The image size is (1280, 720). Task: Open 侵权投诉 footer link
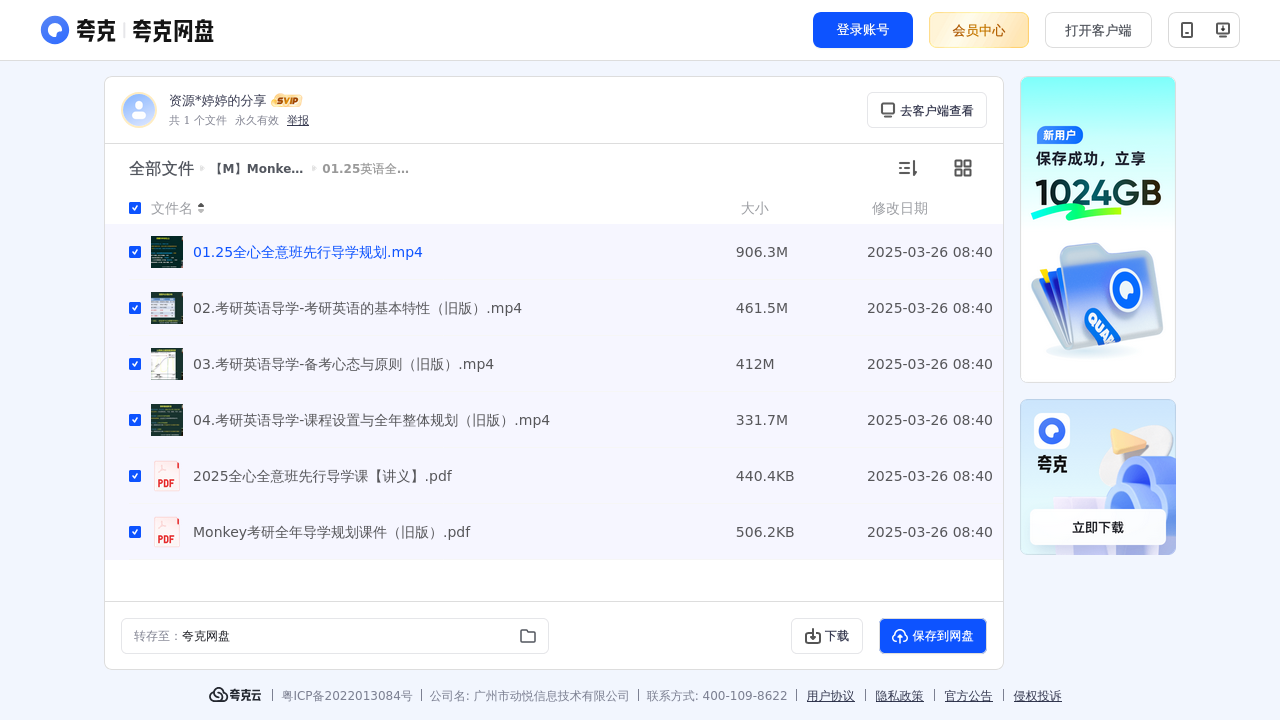coord(1038,696)
